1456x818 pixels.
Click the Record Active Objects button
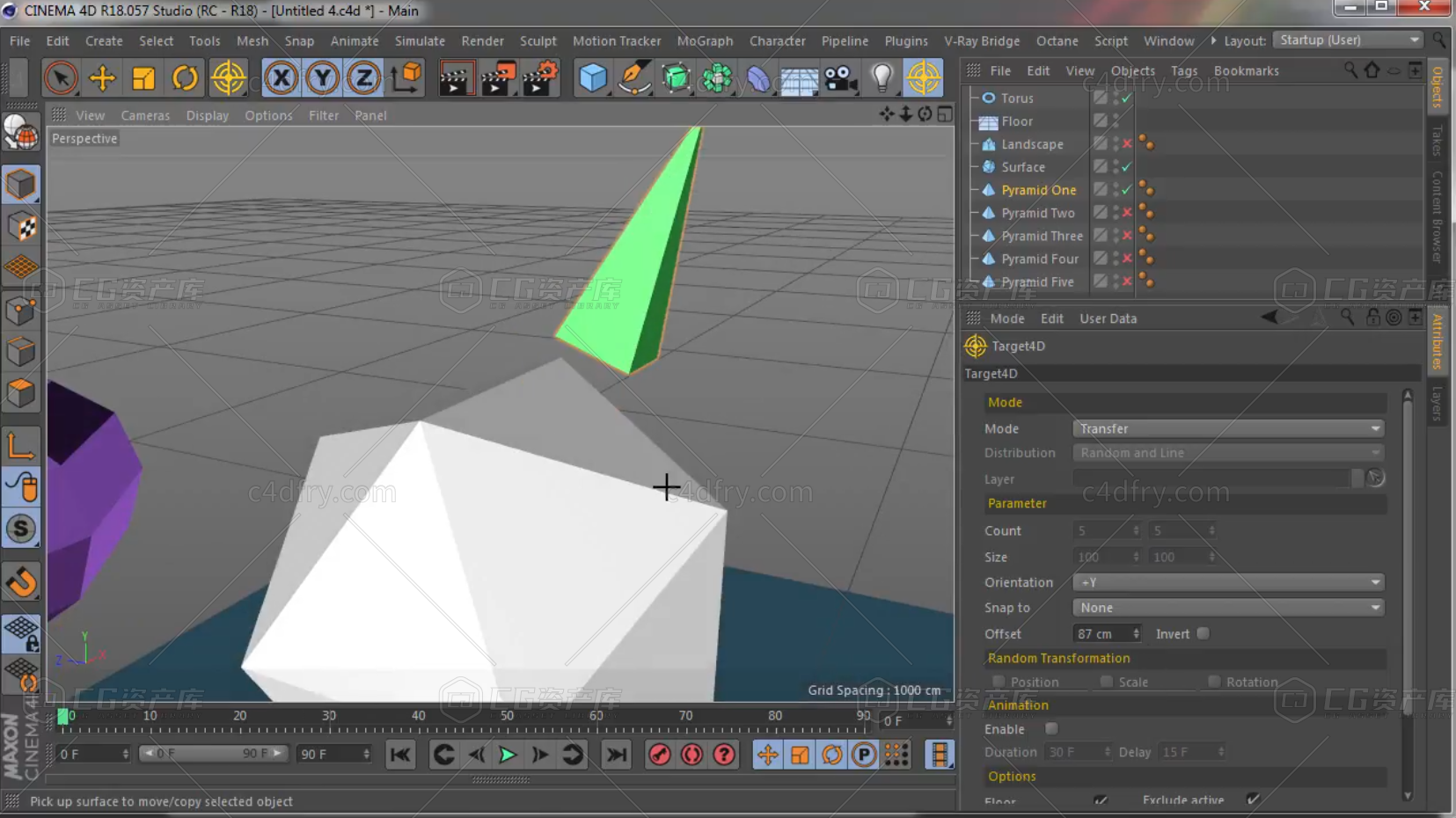[x=660, y=755]
